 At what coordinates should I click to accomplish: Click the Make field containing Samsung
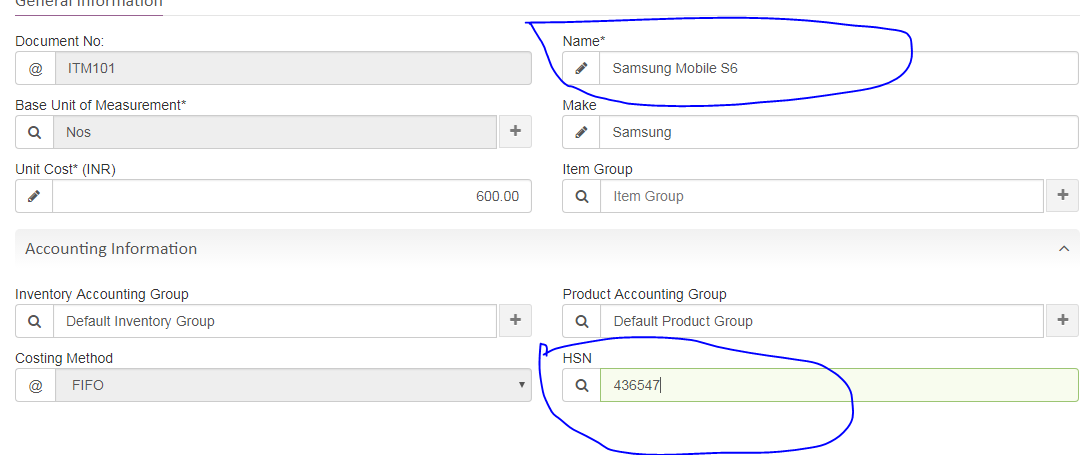[x=839, y=132]
